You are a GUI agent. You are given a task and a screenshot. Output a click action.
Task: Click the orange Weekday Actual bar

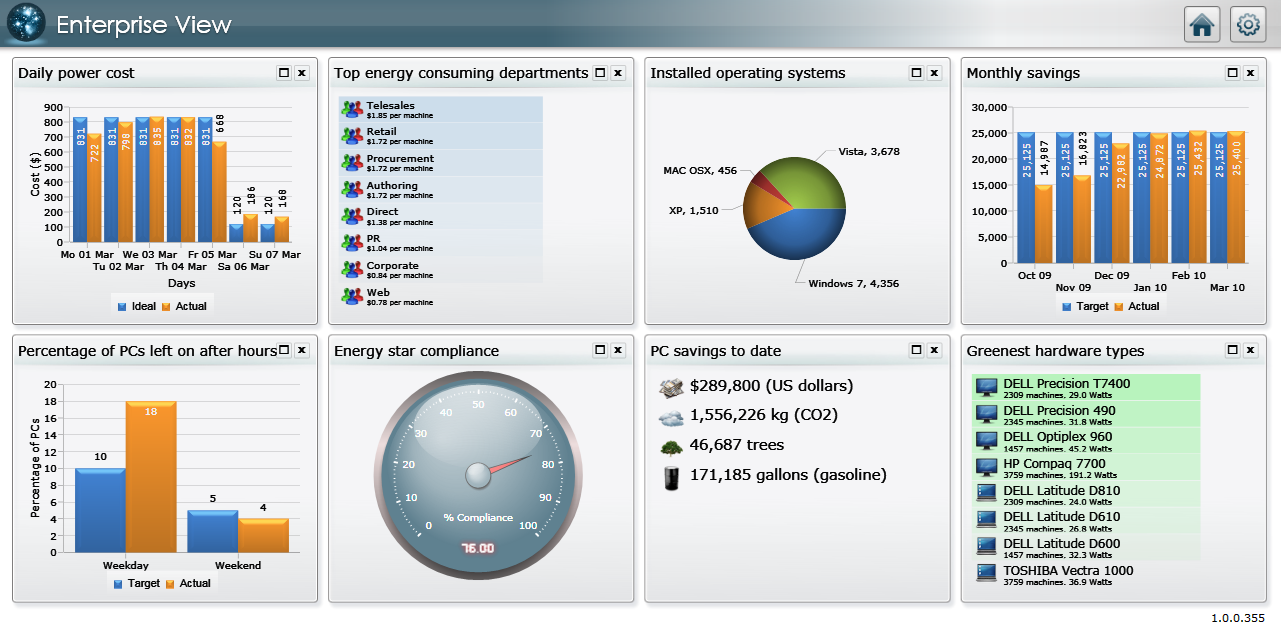click(x=151, y=476)
